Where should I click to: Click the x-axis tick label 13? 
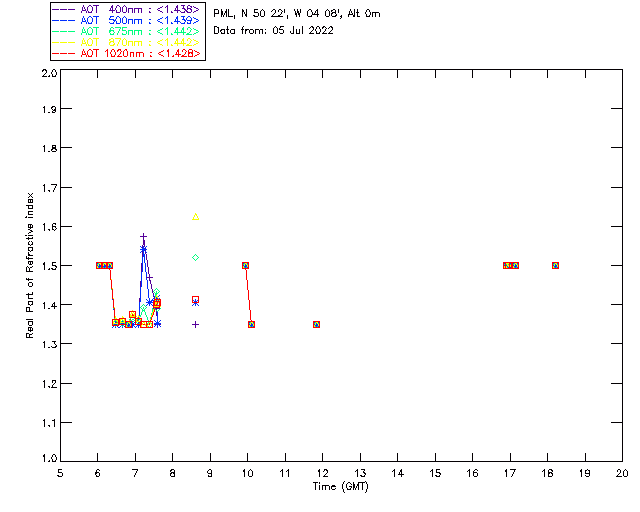point(360,473)
